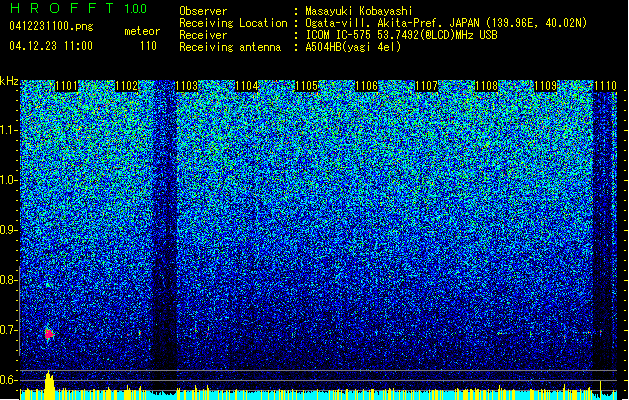Click the red meteor echo near 1101
The width and height of the screenshot is (629, 400).
click(x=49, y=334)
